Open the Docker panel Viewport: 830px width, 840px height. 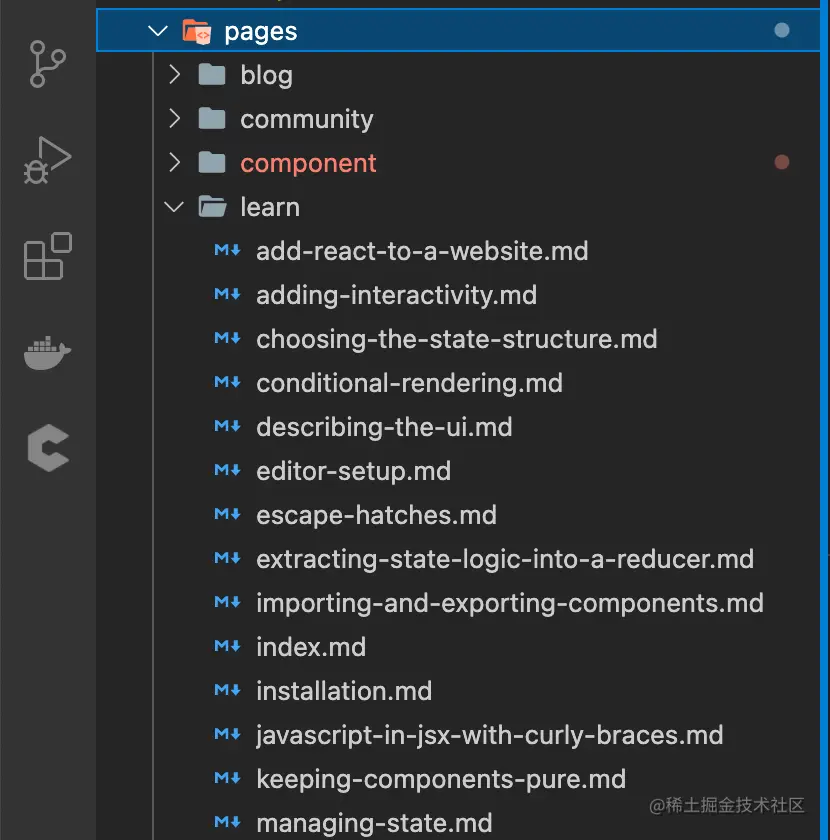[47, 352]
